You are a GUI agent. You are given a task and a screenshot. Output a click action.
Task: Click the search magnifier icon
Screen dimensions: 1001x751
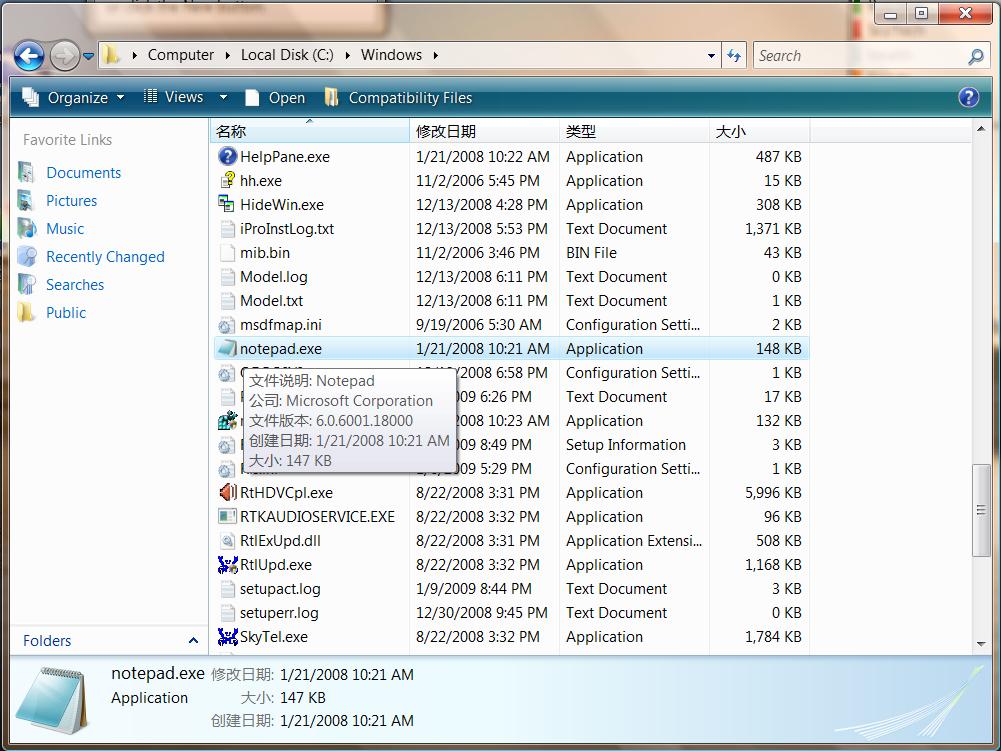pyautogui.click(x=976, y=56)
